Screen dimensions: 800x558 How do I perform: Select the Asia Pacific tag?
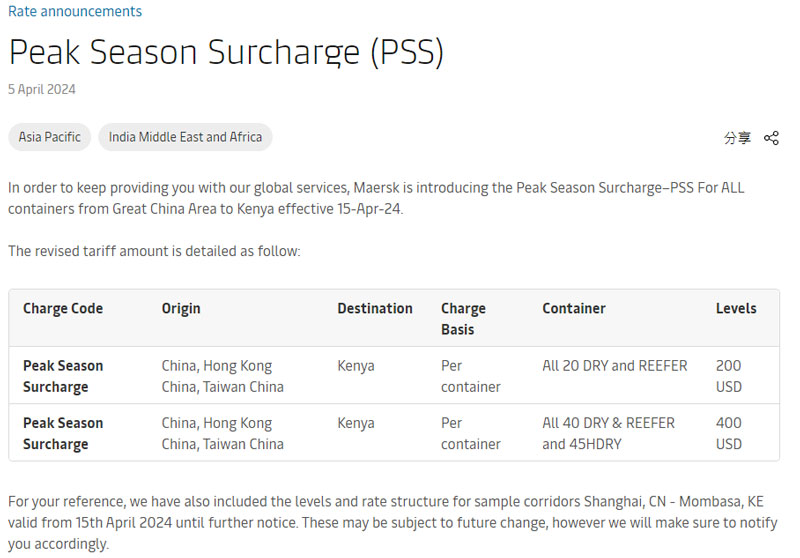49,137
